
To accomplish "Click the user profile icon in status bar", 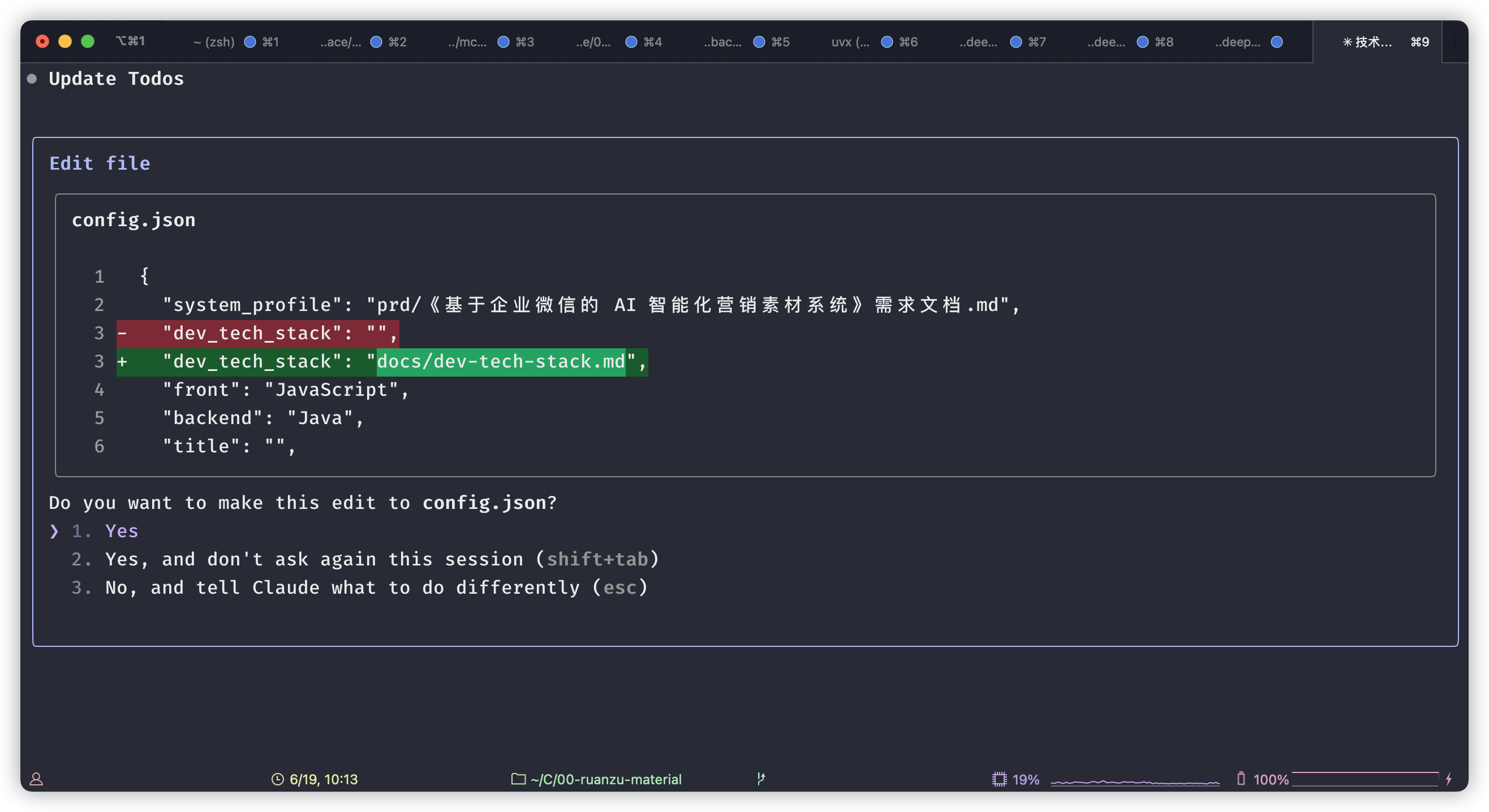I will [36, 779].
